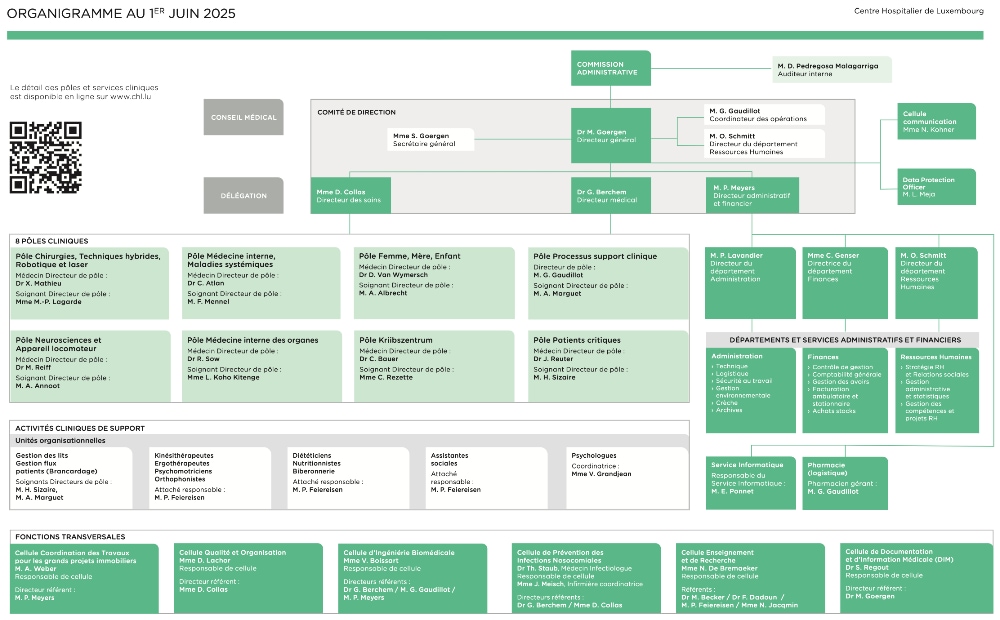The height and width of the screenshot is (620, 1000).
Task: Click the Unités organisationnelles label
Action: (61, 441)
